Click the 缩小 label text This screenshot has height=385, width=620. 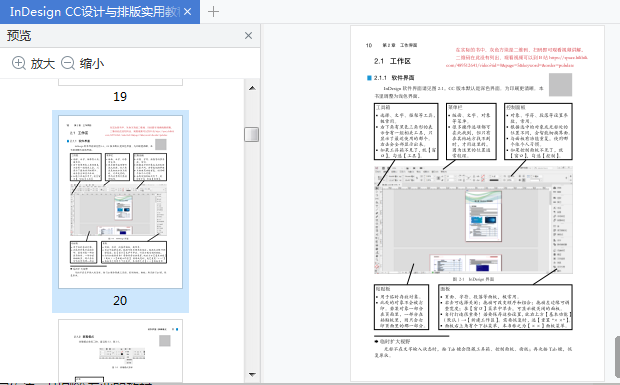(92, 64)
